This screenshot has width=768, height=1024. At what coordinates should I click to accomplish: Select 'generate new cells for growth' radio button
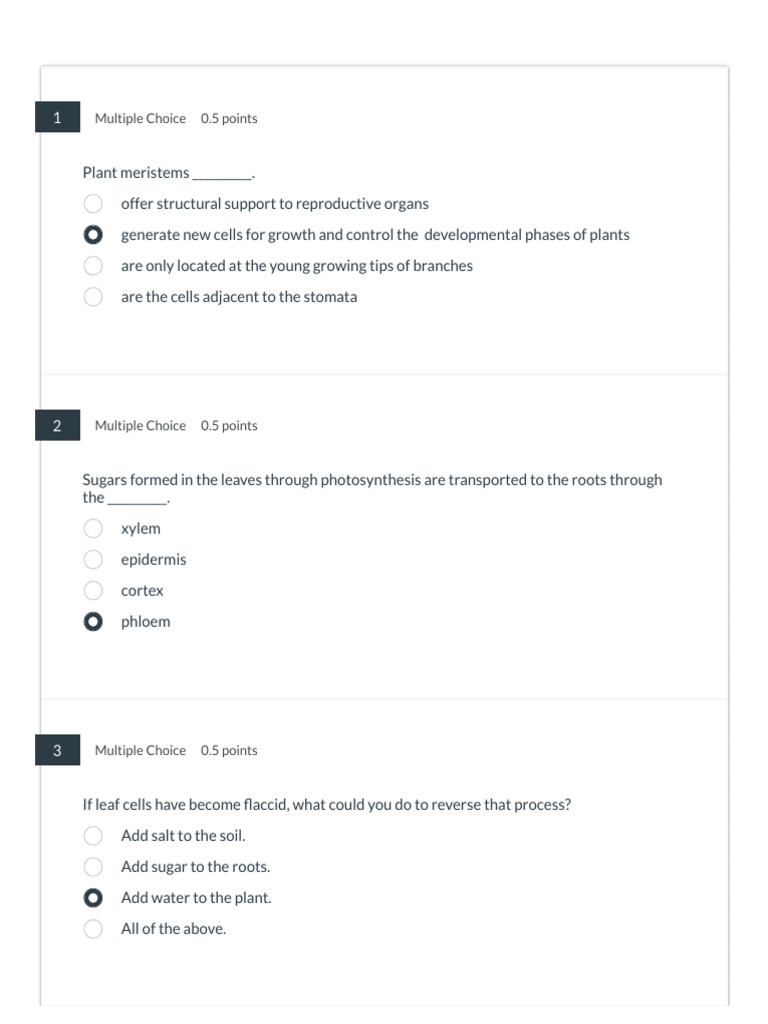pyautogui.click(x=93, y=235)
